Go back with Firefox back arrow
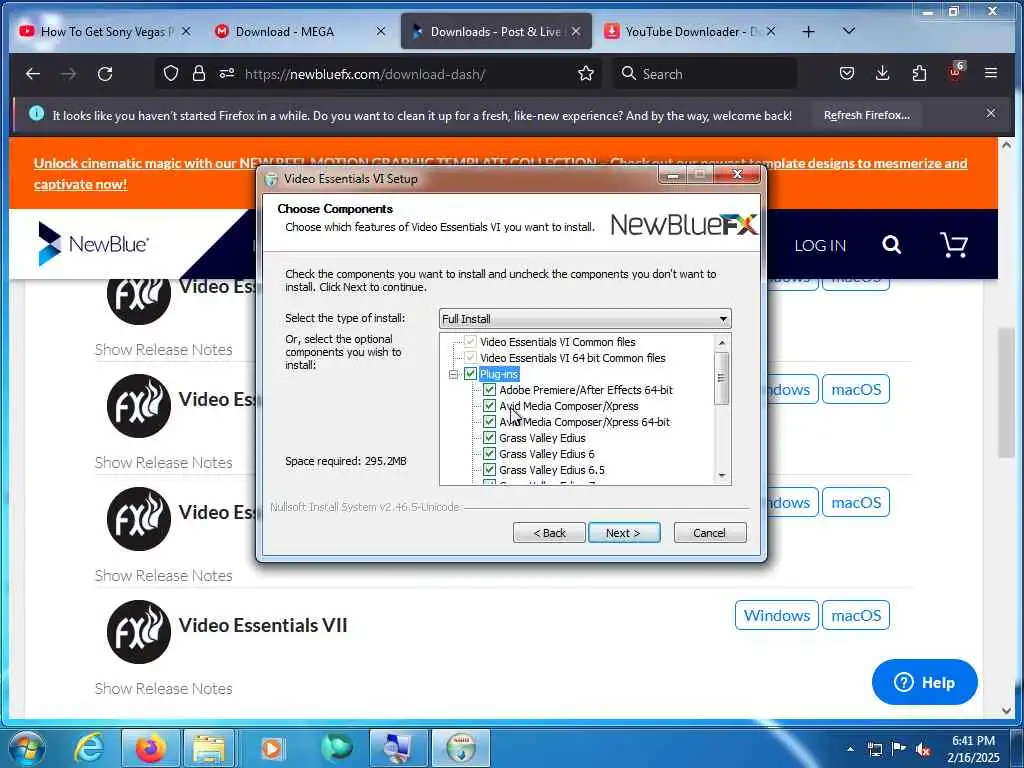This screenshot has width=1024, height=768. click(33, 74)
